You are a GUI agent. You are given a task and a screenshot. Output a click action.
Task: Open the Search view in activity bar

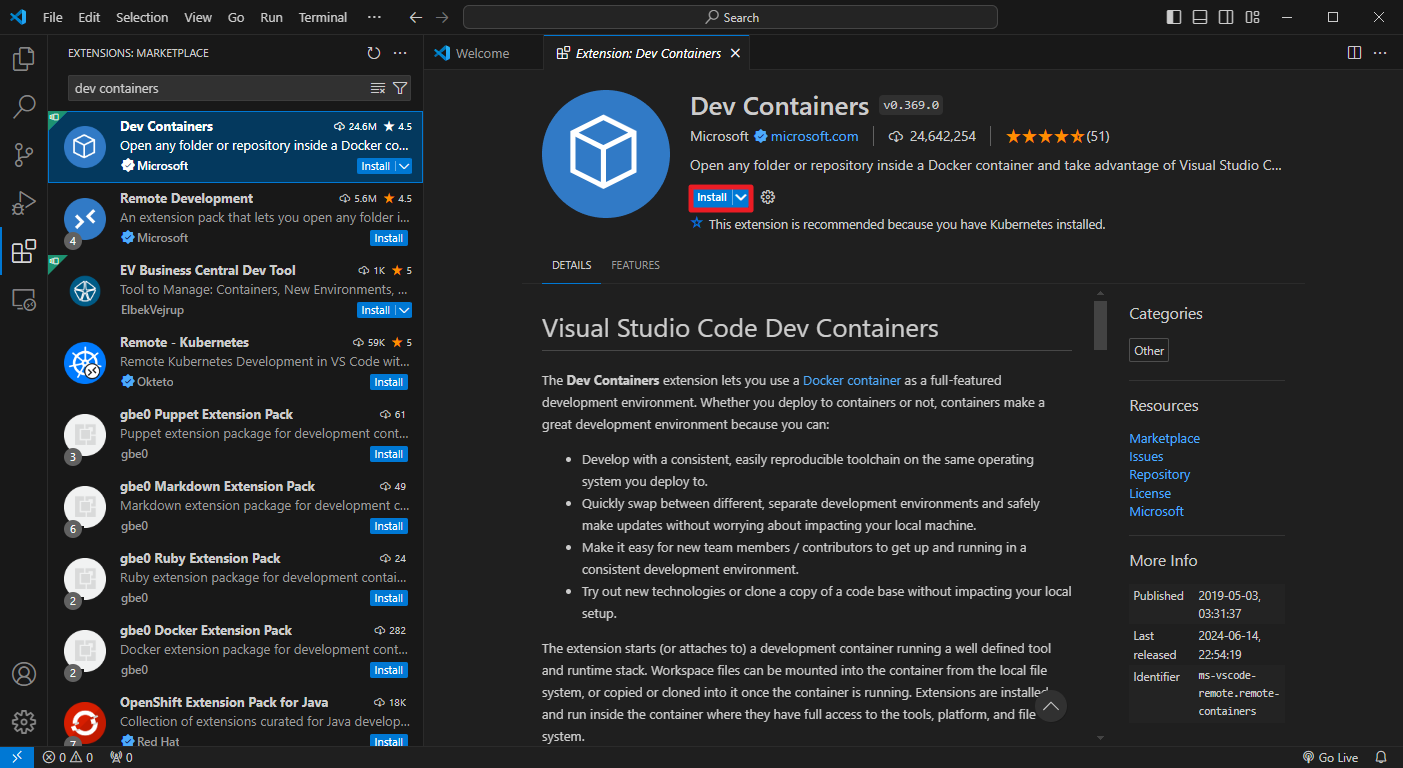(24, 106)
